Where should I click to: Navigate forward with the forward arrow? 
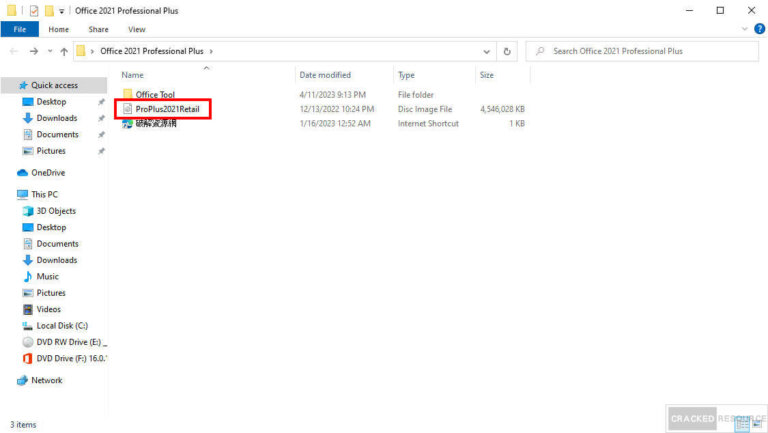[34, 51]
